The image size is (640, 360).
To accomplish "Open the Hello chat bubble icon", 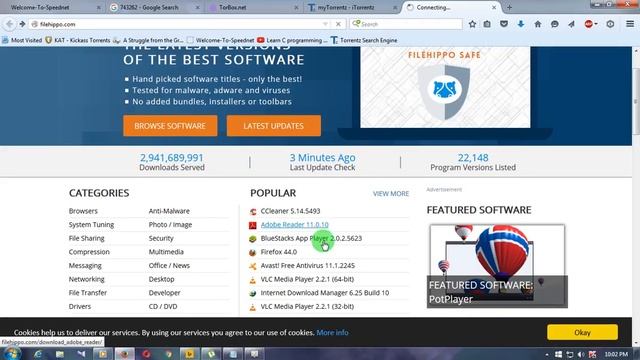I will coord(554,24).
